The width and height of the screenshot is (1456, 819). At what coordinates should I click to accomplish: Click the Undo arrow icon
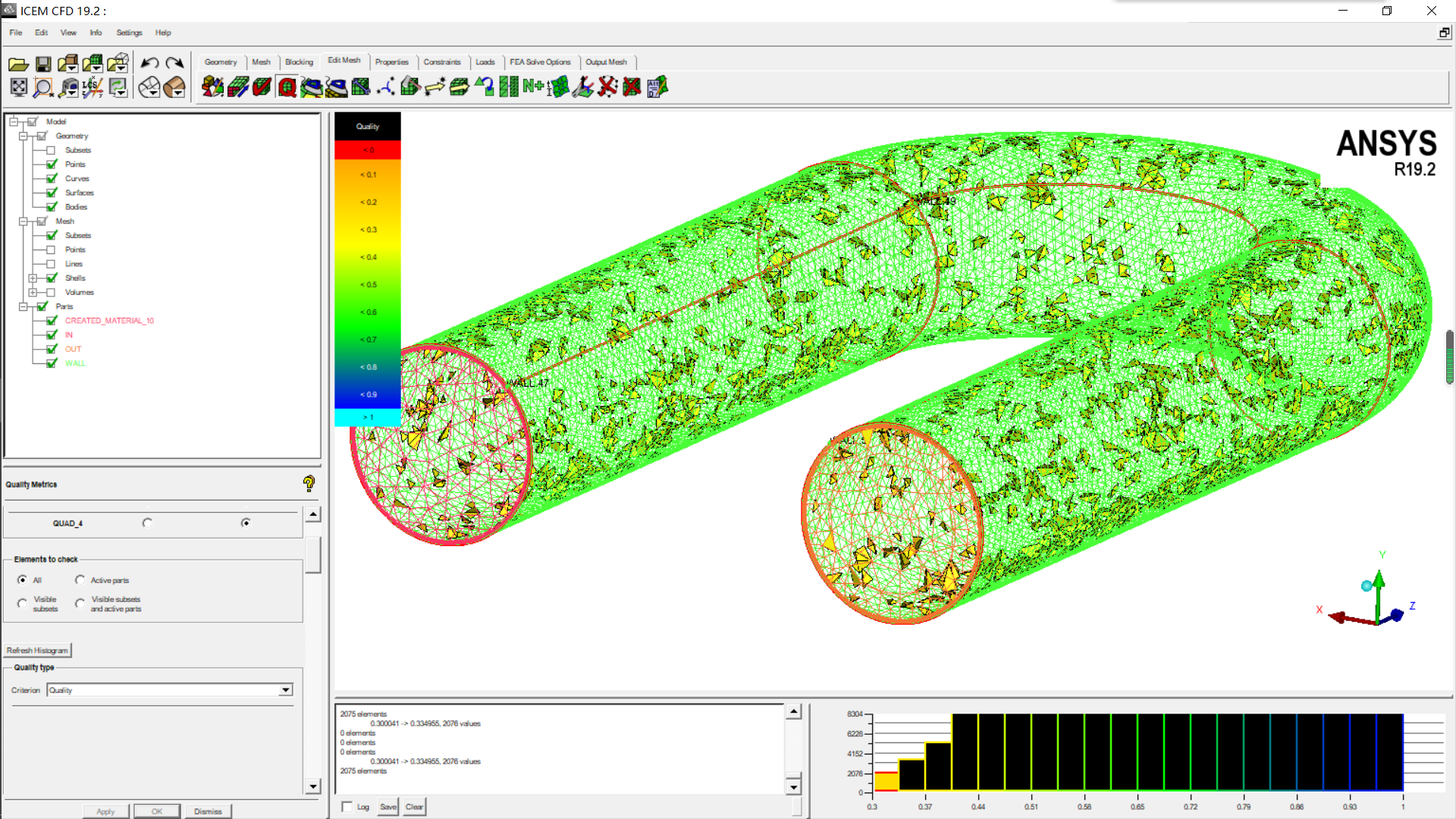point(149,63)
